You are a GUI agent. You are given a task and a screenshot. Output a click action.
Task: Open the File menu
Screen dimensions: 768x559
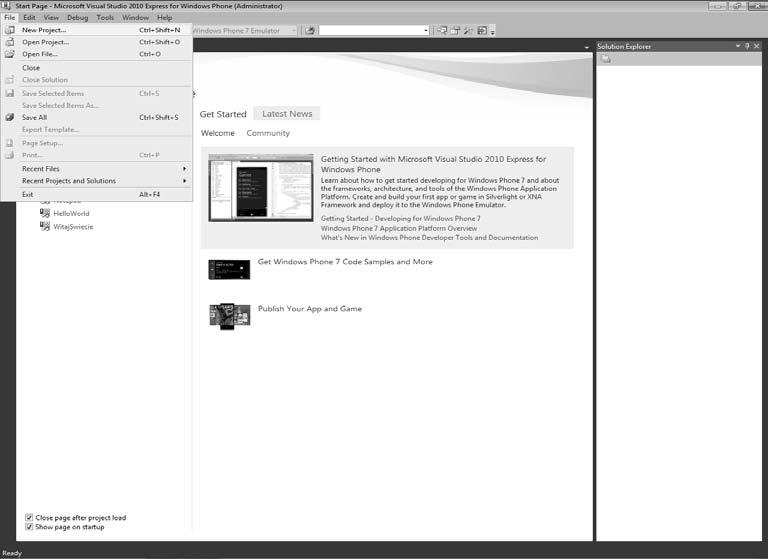pyautogui.click(x=9, y=17)
